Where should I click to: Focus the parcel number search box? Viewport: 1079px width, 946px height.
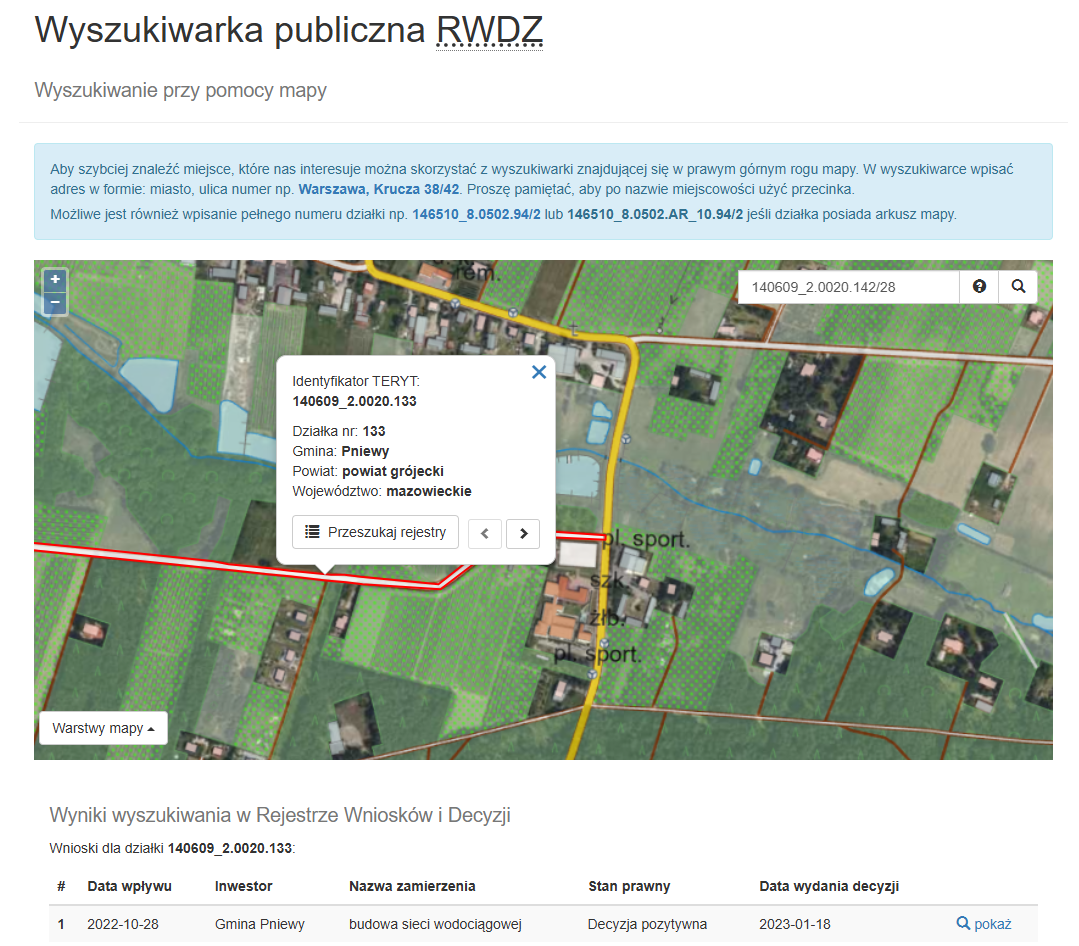848,287
